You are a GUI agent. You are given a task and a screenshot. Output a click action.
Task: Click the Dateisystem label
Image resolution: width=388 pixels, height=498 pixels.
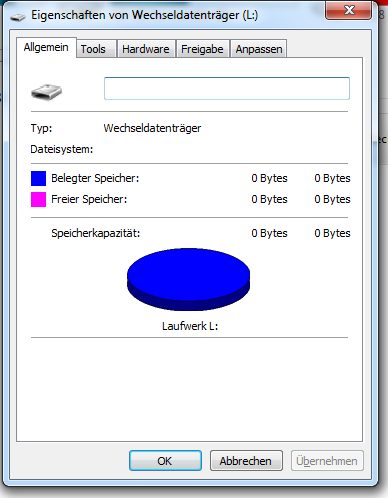pos(62,149)
